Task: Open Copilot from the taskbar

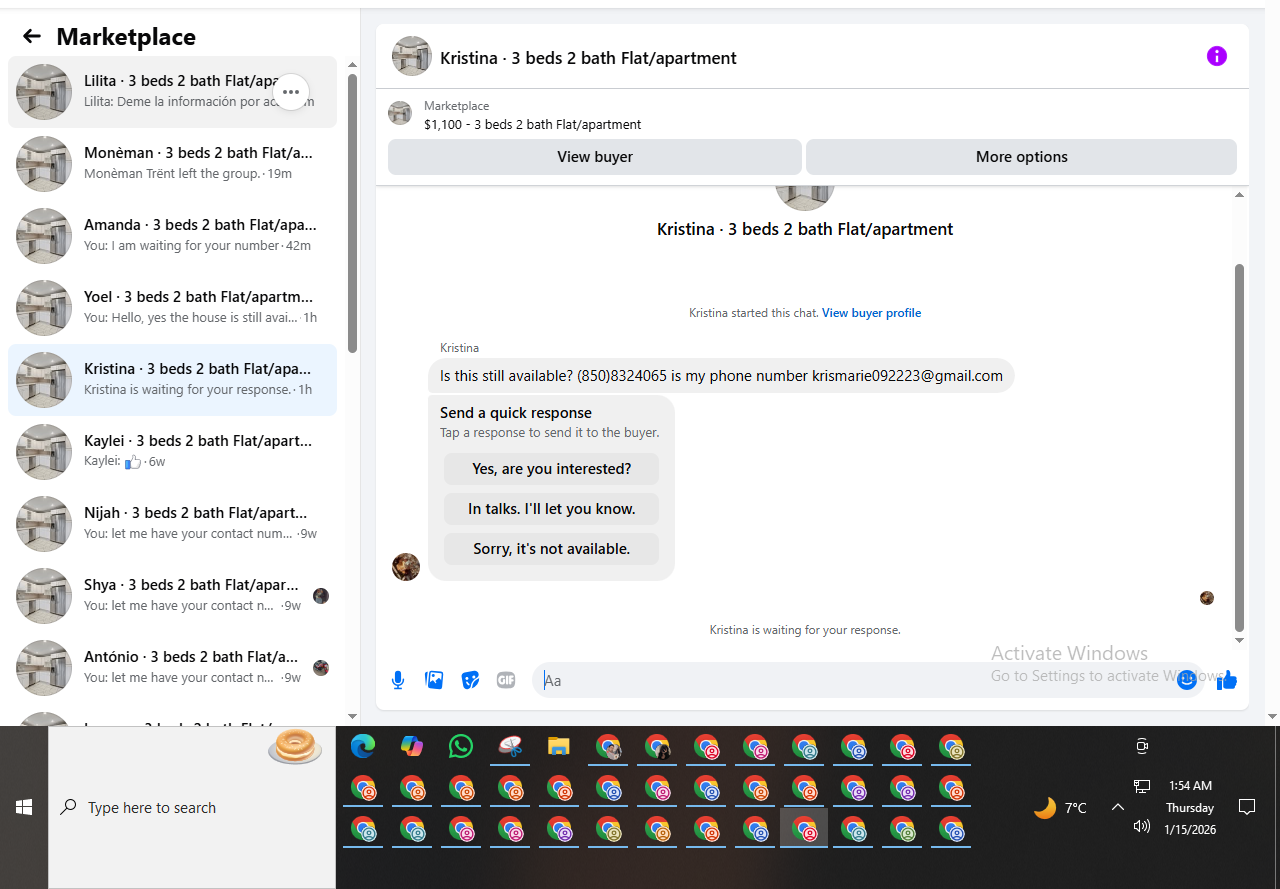Action: point(412,746)
